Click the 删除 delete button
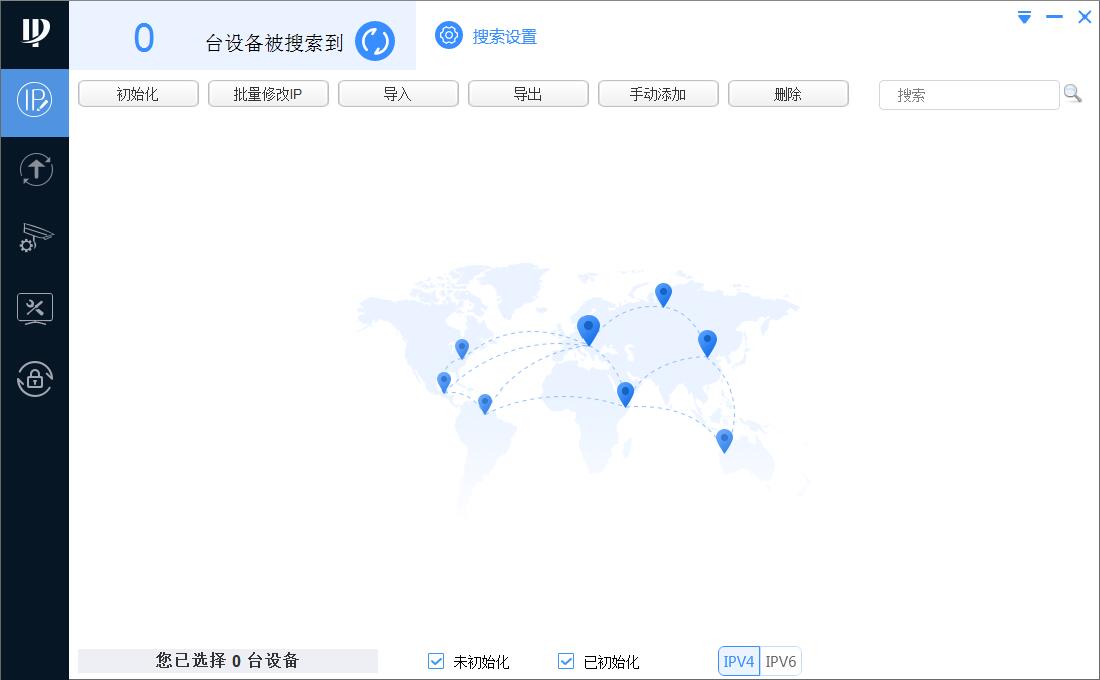The image size is (1100, 680). tap(788, 93)
